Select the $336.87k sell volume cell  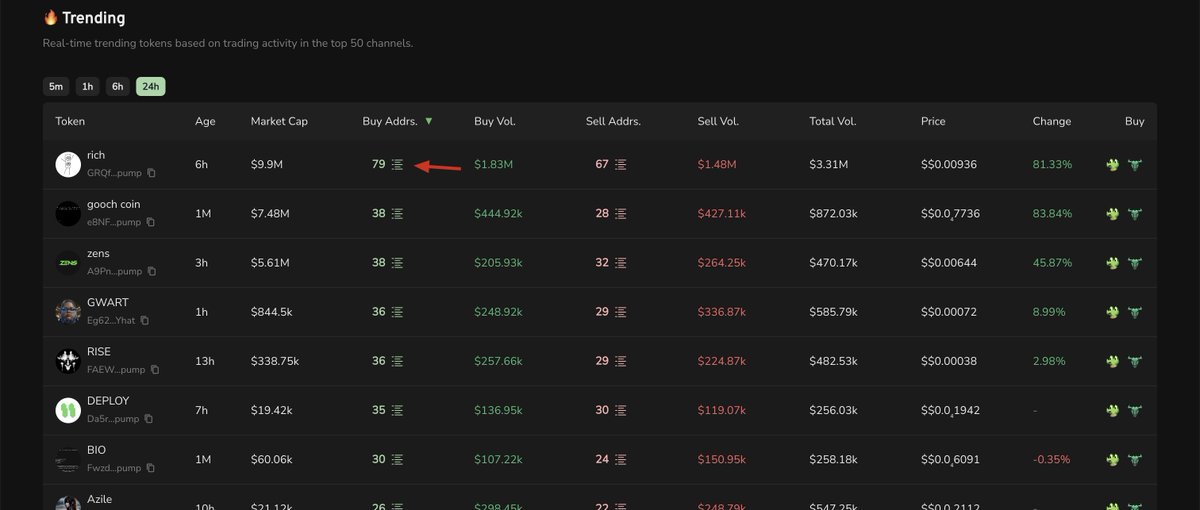pos(722,312)
